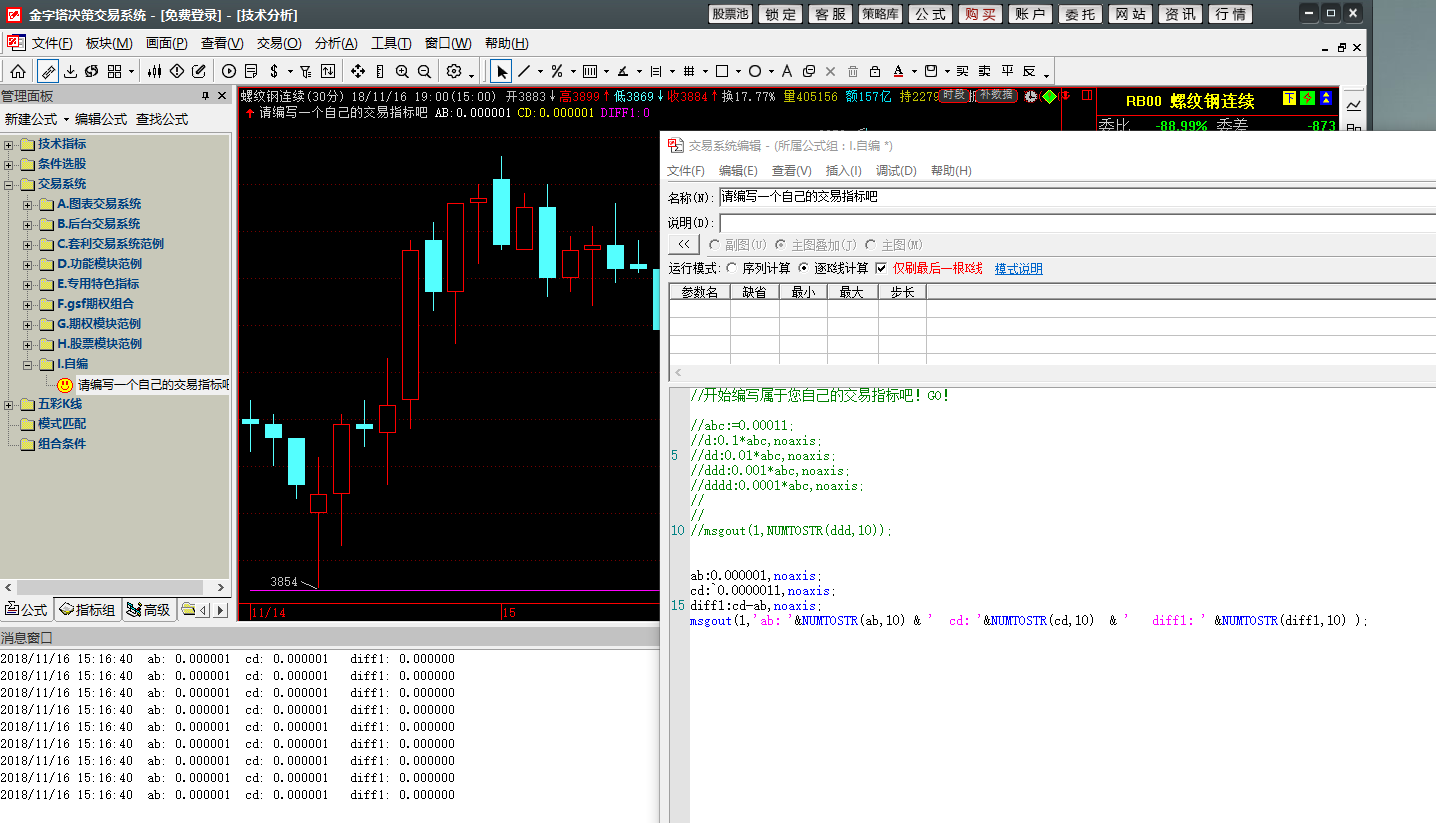Screen dimensions: 1436x823
Task: Select 副图 radio option
Action: tap(714, 245)
